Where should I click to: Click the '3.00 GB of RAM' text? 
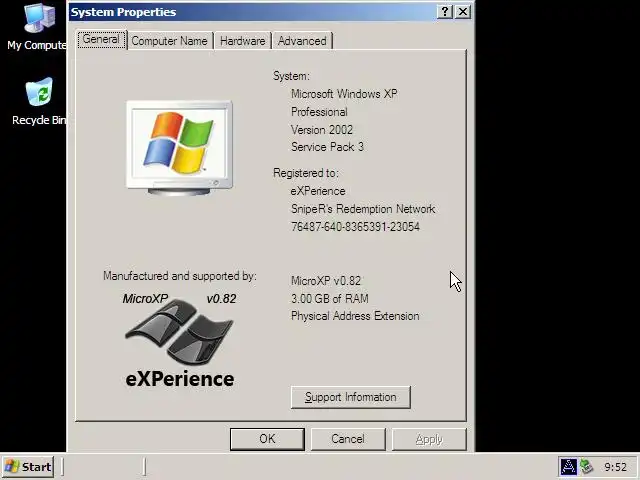(x=329, y=299)
